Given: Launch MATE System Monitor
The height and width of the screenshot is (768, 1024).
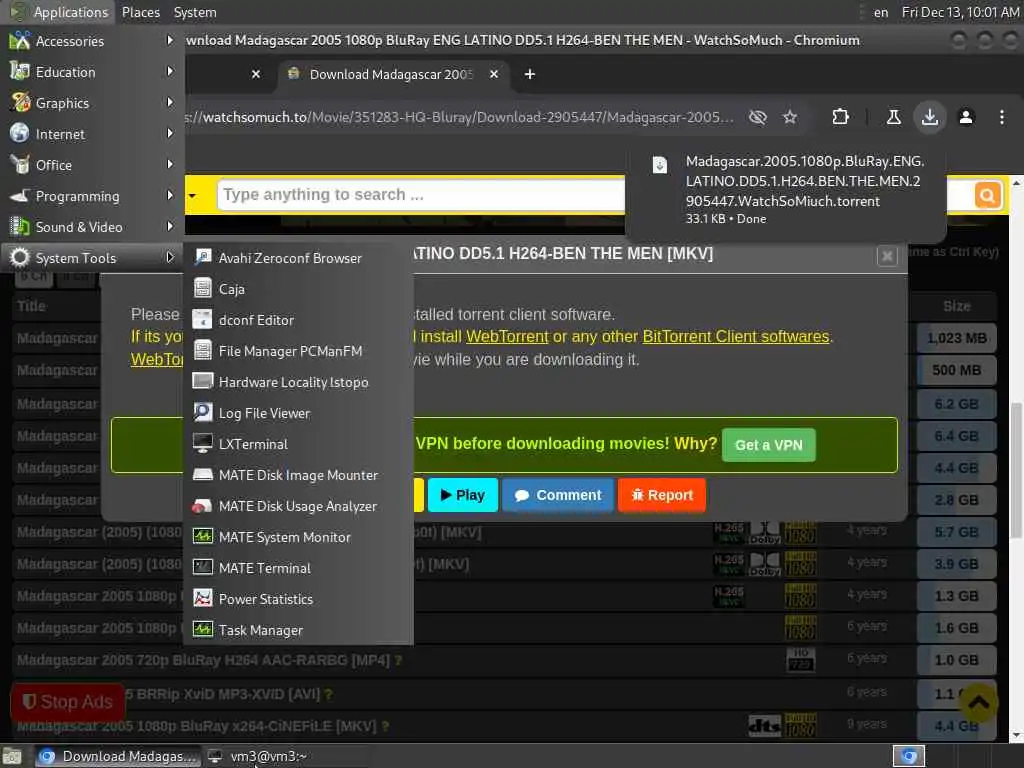Looking at the screenshot, I should [298, 537].
